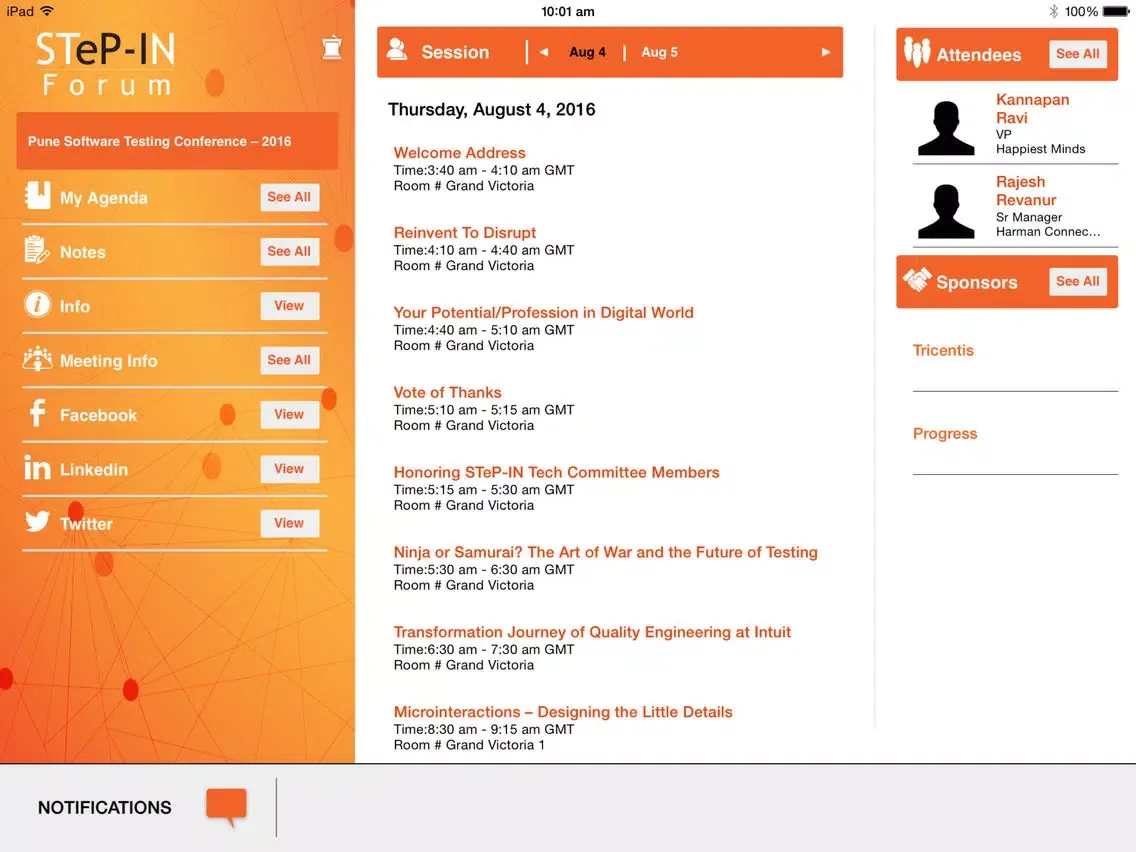Open the Ninja or Samurai session
This screenshot has width=1136, height=852.
606,552
